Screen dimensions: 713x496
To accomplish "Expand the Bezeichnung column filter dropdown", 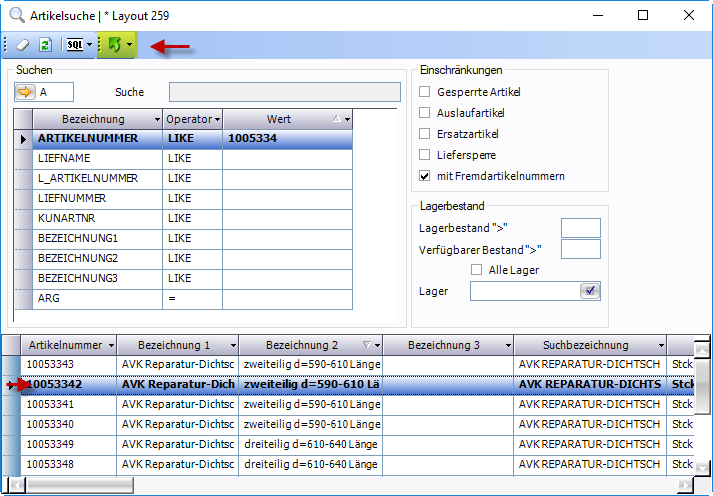I will pyautogui.click(x=156, y=120).
